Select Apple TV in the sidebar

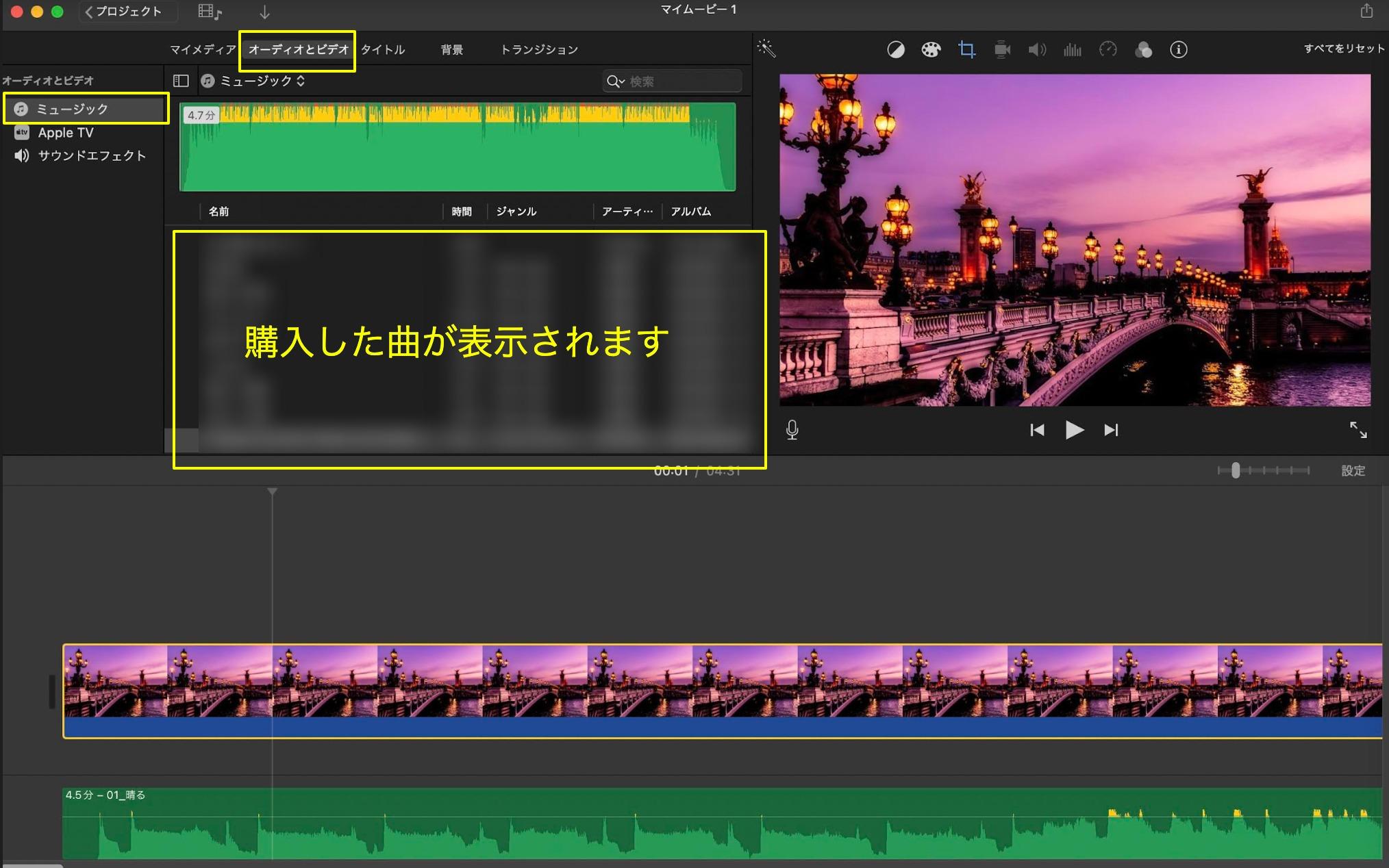(x=66, y=133)
